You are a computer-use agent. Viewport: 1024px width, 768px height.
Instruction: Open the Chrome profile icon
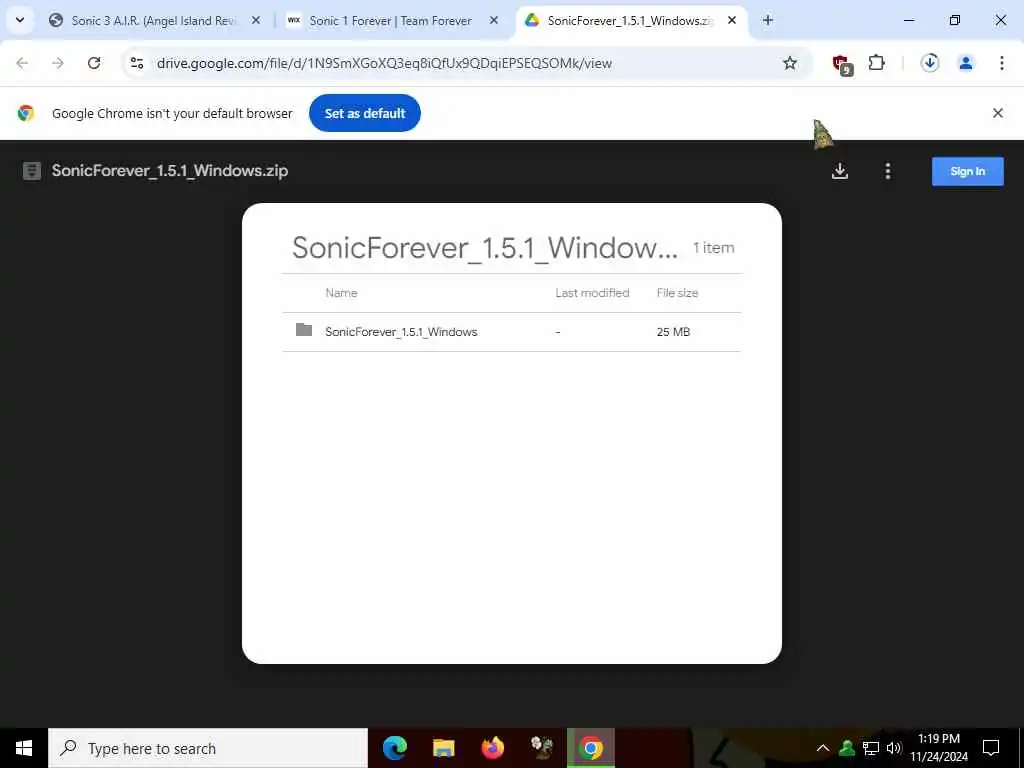(x=966, y=63)
